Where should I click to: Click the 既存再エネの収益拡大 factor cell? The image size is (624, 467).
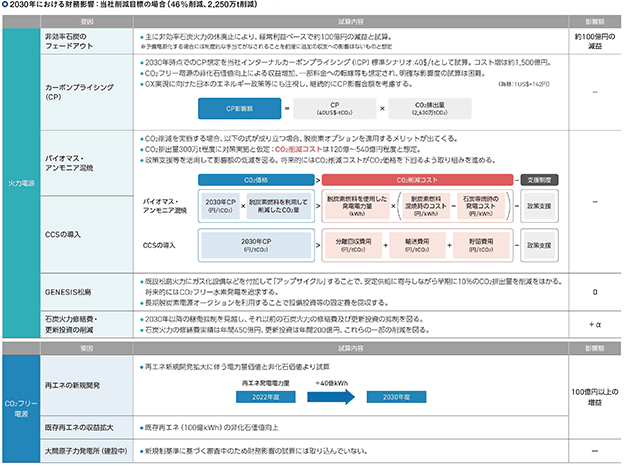[x=87, y=428]
